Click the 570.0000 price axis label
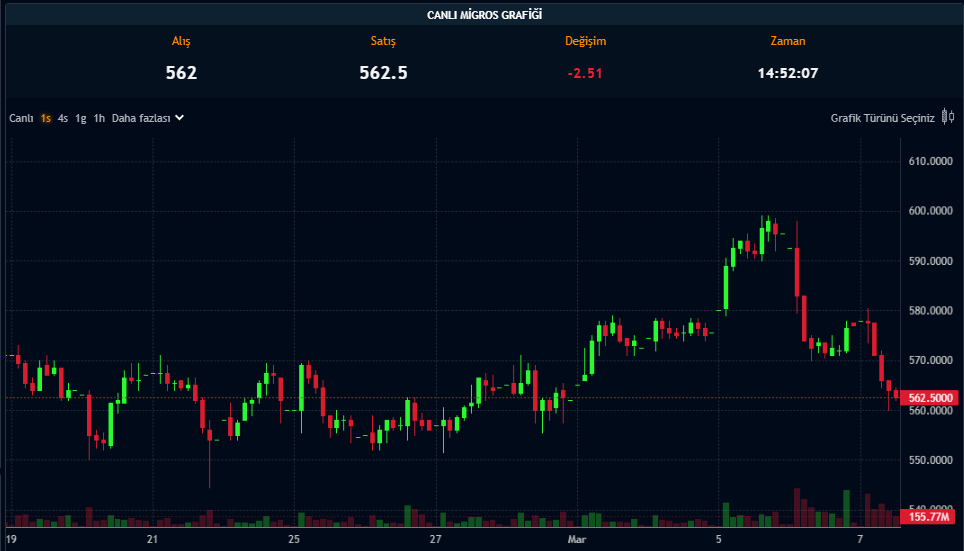 tap(931, 360)
